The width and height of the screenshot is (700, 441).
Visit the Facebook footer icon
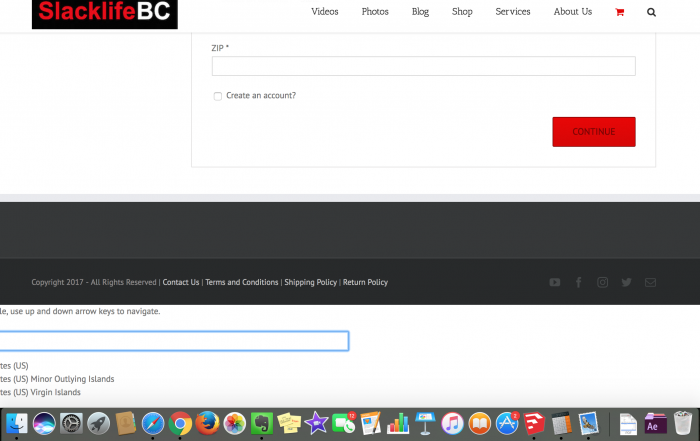pyautogui.click(x=579, y=282)
